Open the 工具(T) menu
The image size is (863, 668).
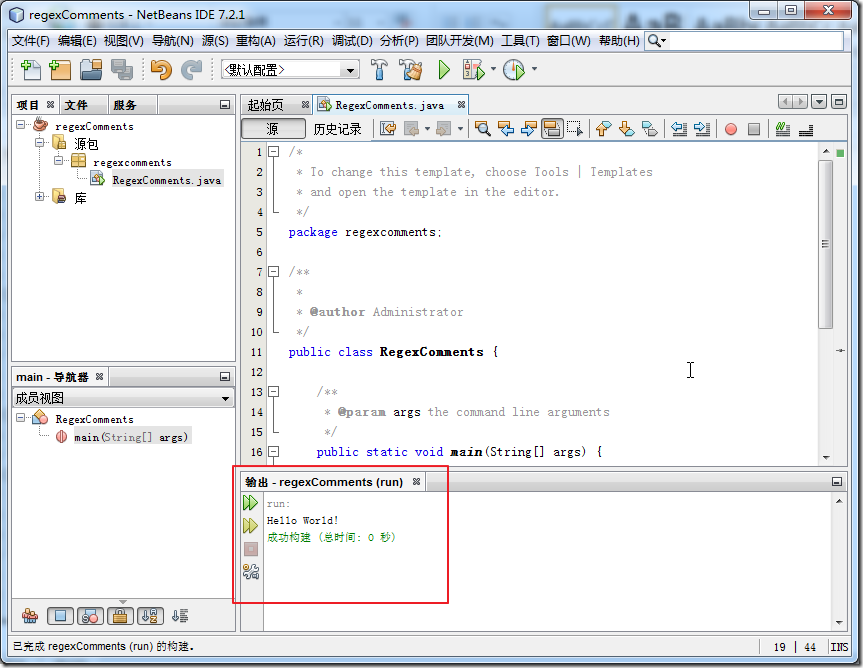coord(520,41)
